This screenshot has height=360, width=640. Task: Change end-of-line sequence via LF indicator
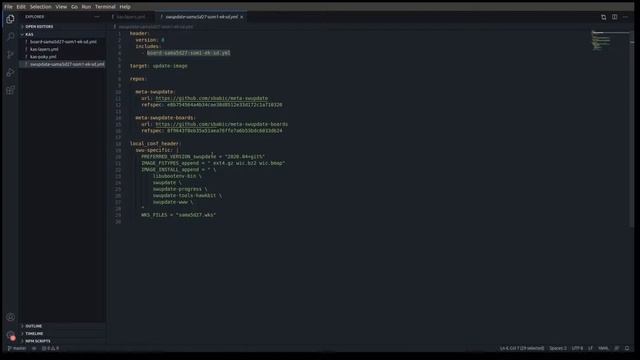[590, 348]
